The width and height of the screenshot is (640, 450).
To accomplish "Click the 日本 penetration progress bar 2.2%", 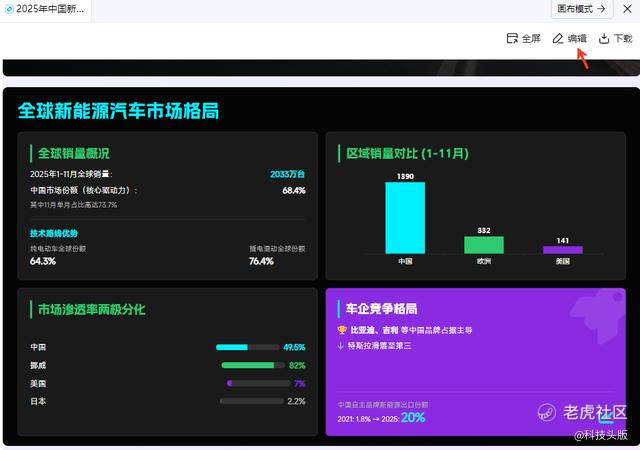I will (251, 401).
